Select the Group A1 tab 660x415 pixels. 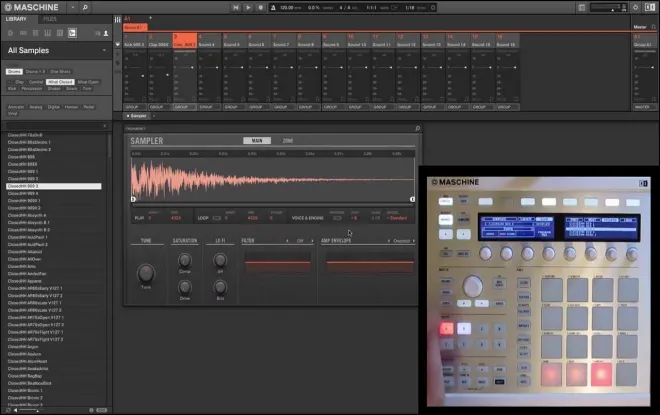click(135, 27)
